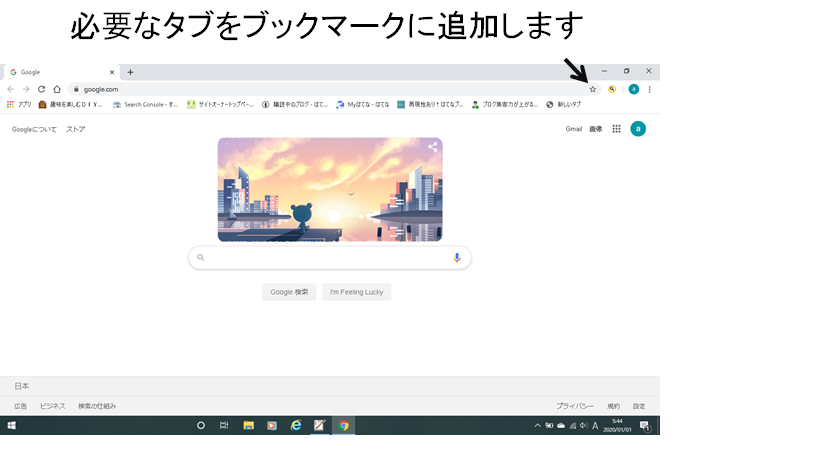
Task: Open the 画像 images link
Action: (595, 129)
